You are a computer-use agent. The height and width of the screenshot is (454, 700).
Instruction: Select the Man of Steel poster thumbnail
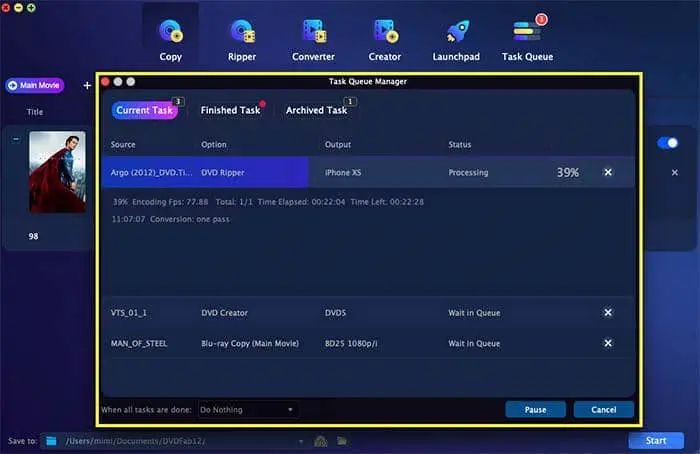58,172
